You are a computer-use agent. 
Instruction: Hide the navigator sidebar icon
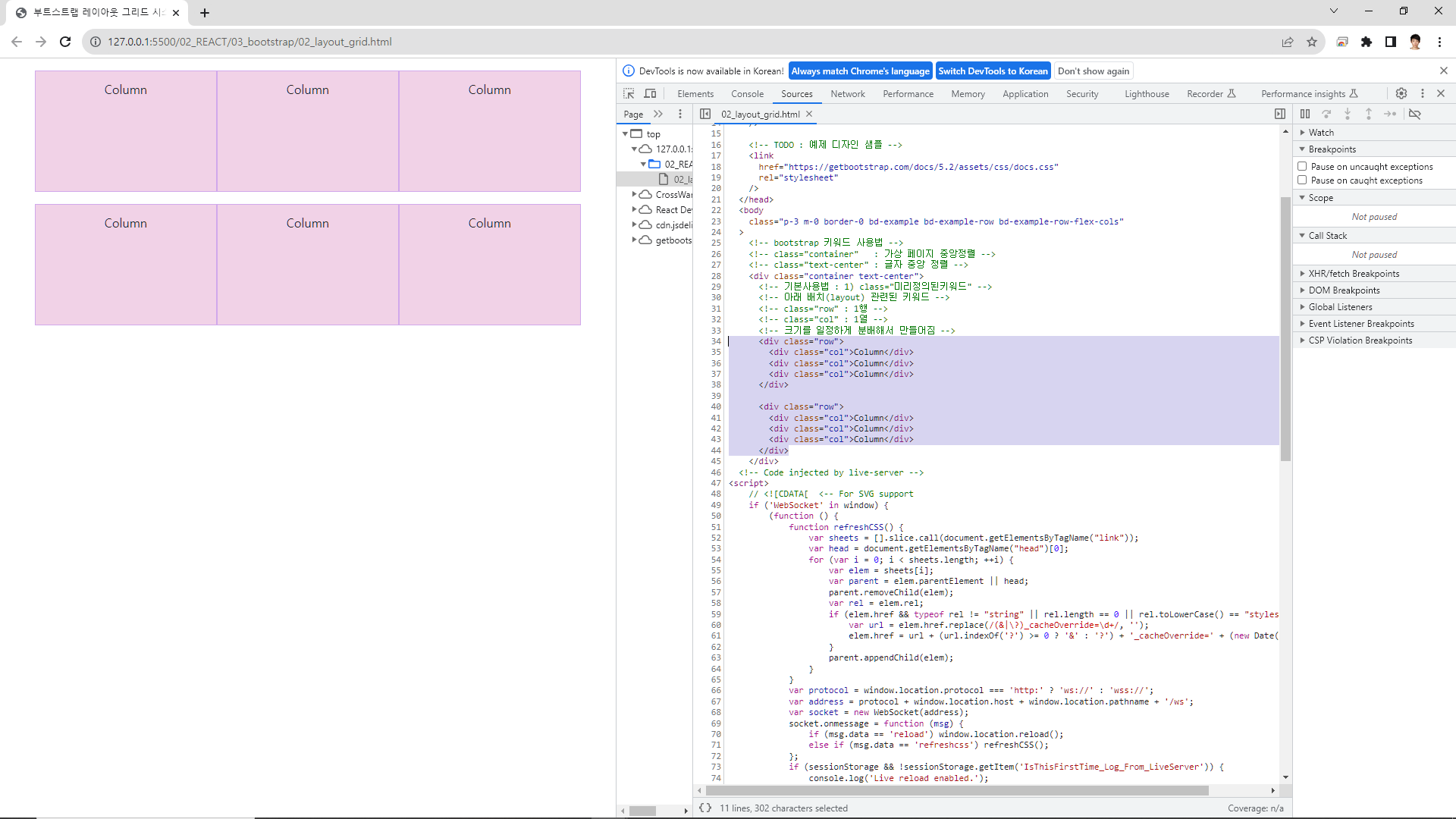[x=705, y=114]
